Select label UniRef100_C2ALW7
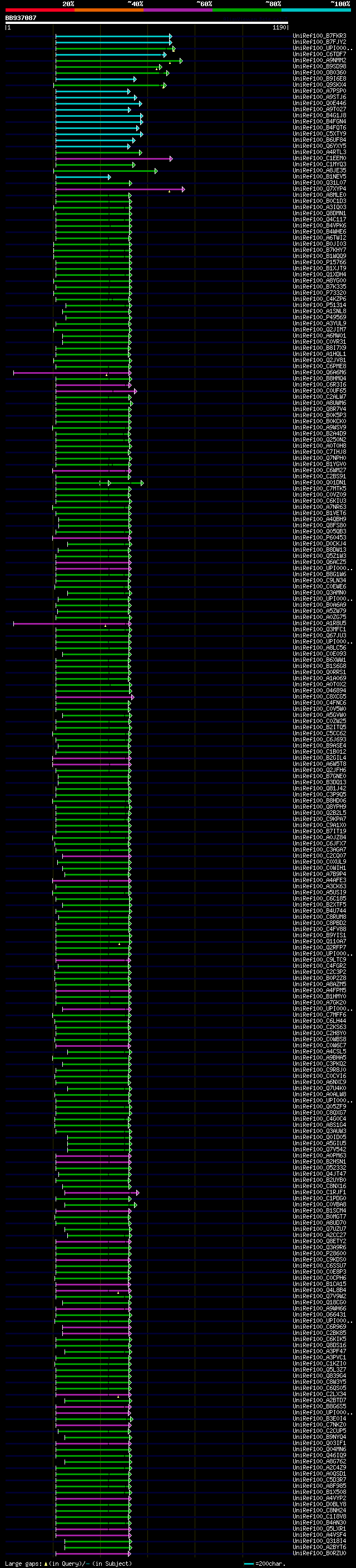Image resolution: width=356 pixels, height=1568 pixels. pyautogui.click(x=319, y=397)
